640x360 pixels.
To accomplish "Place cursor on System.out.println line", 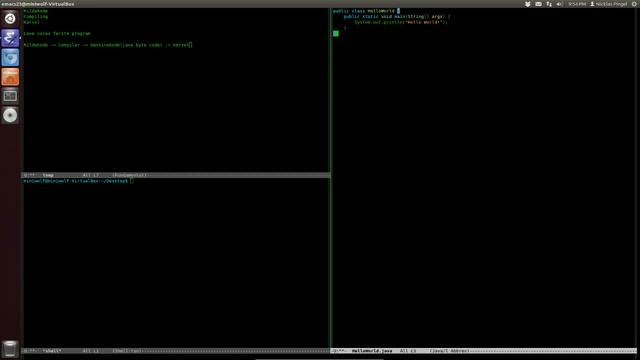I will tap(401, 22).
